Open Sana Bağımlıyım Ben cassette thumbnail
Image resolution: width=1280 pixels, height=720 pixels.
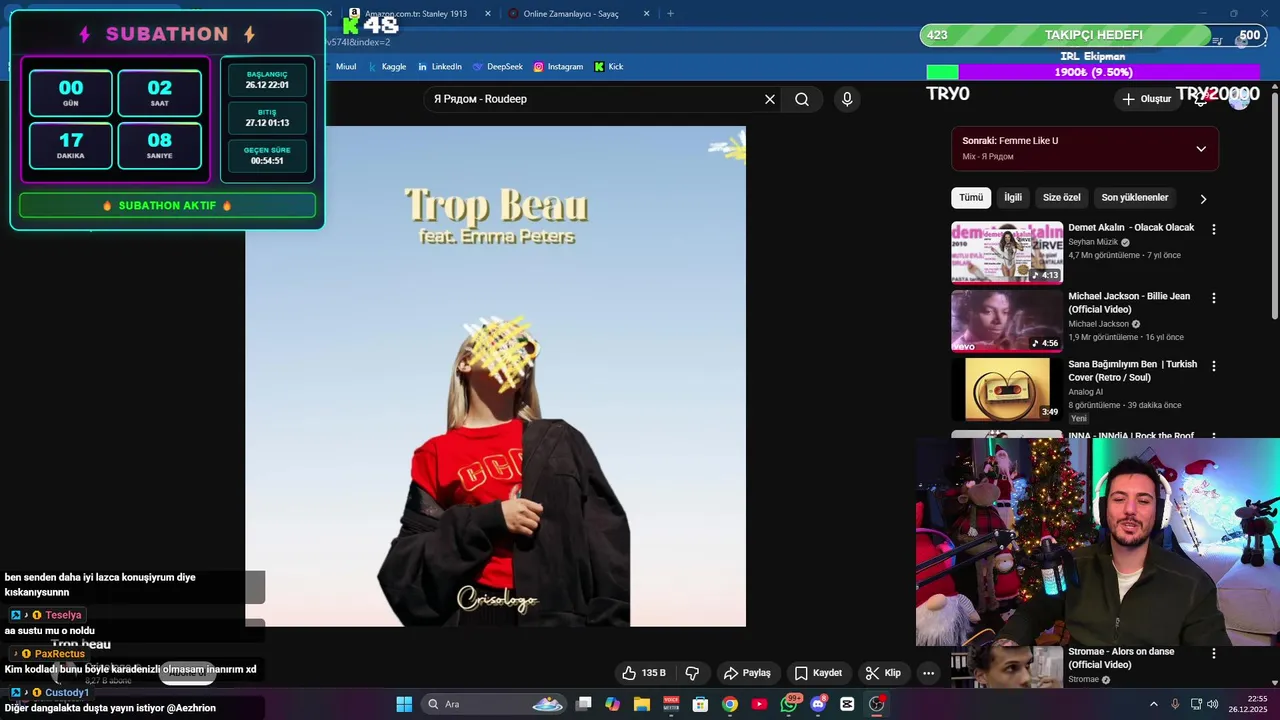pos(1007,389)
